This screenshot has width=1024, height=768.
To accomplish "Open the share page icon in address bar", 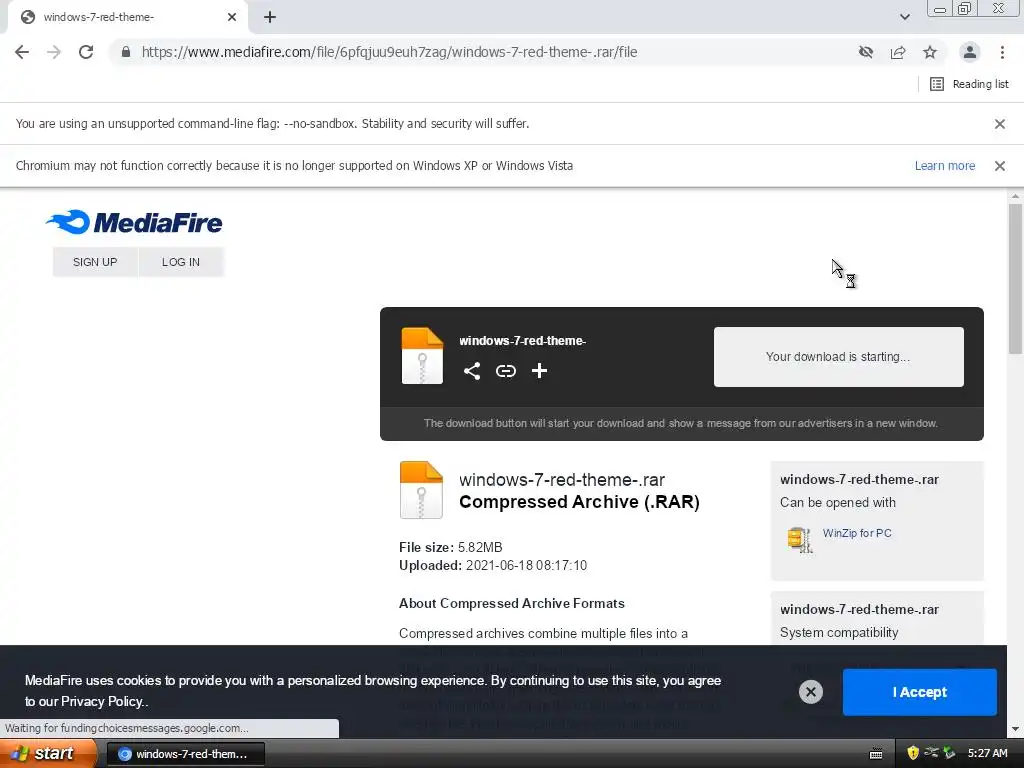I will pos(898,52).
